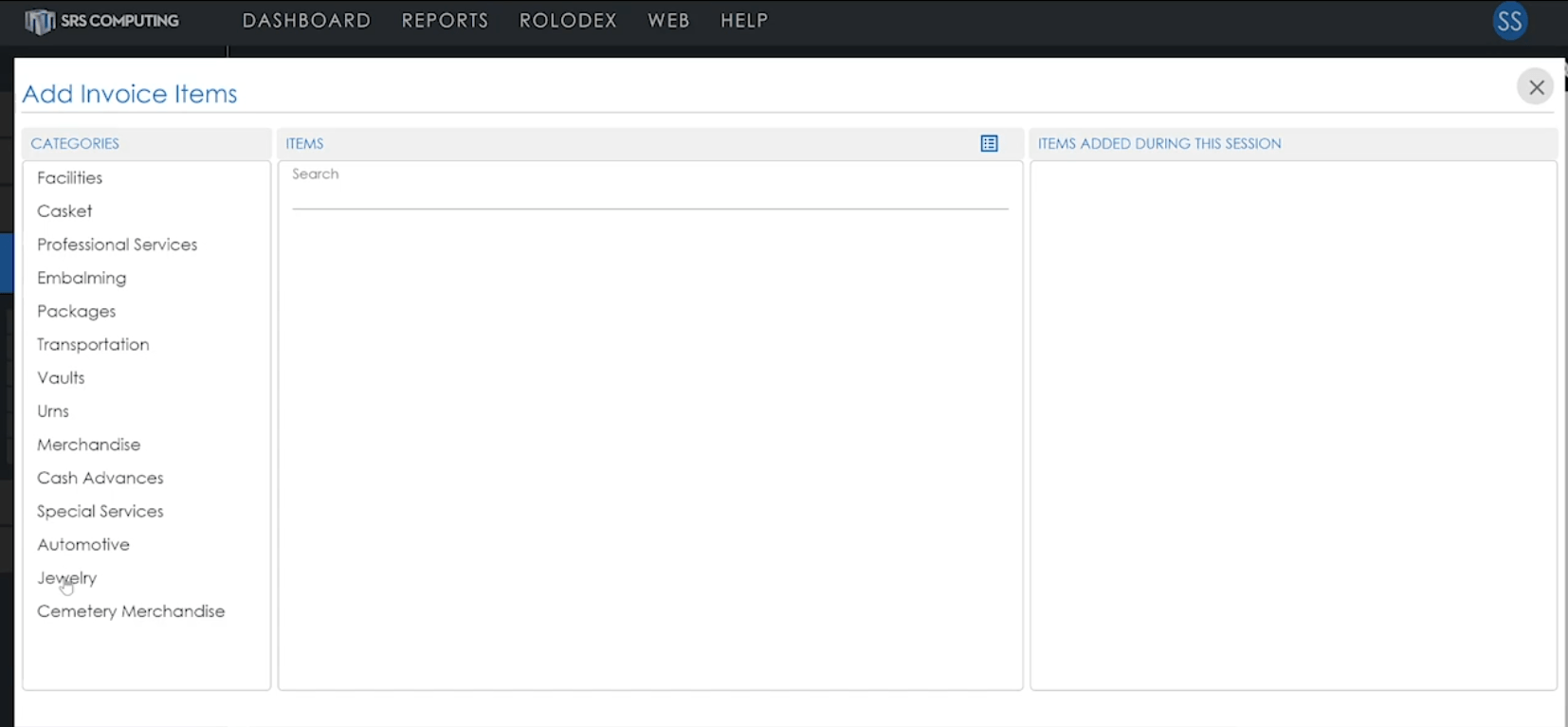Select the Facilities category
1568x727 pixels.
[69, 177]
